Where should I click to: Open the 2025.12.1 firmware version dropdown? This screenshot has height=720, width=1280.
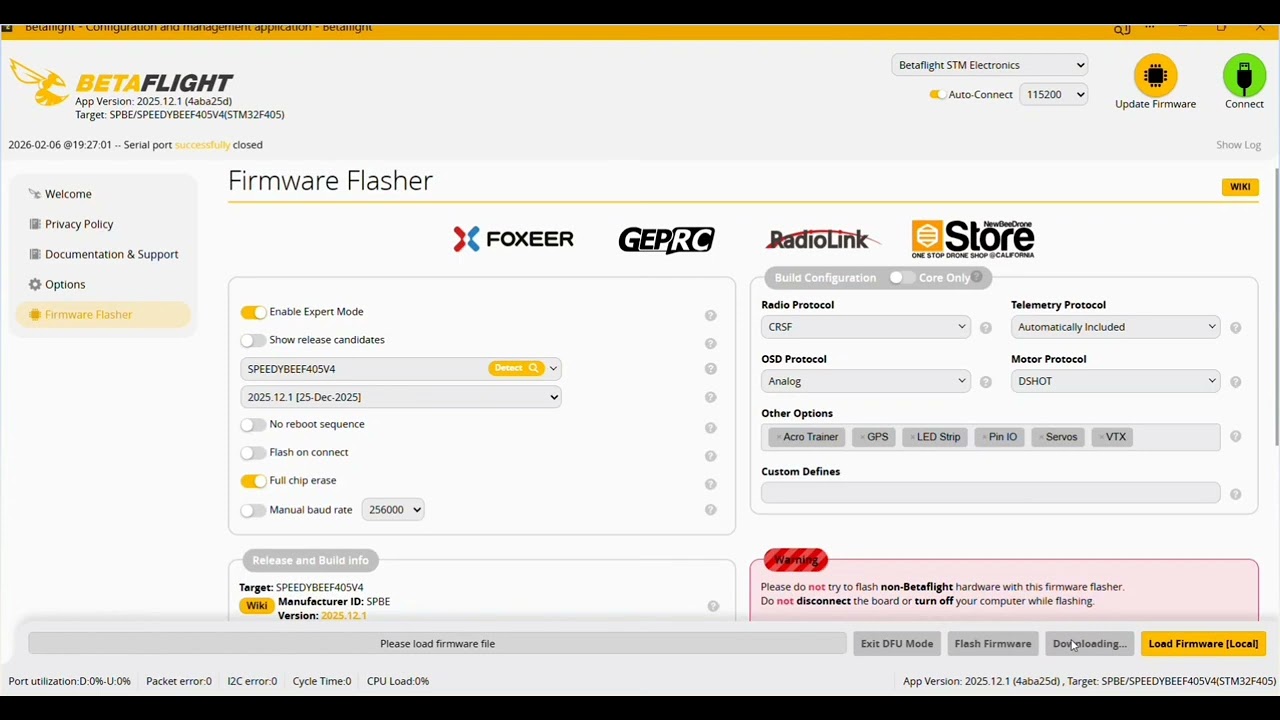coord(400,397)
